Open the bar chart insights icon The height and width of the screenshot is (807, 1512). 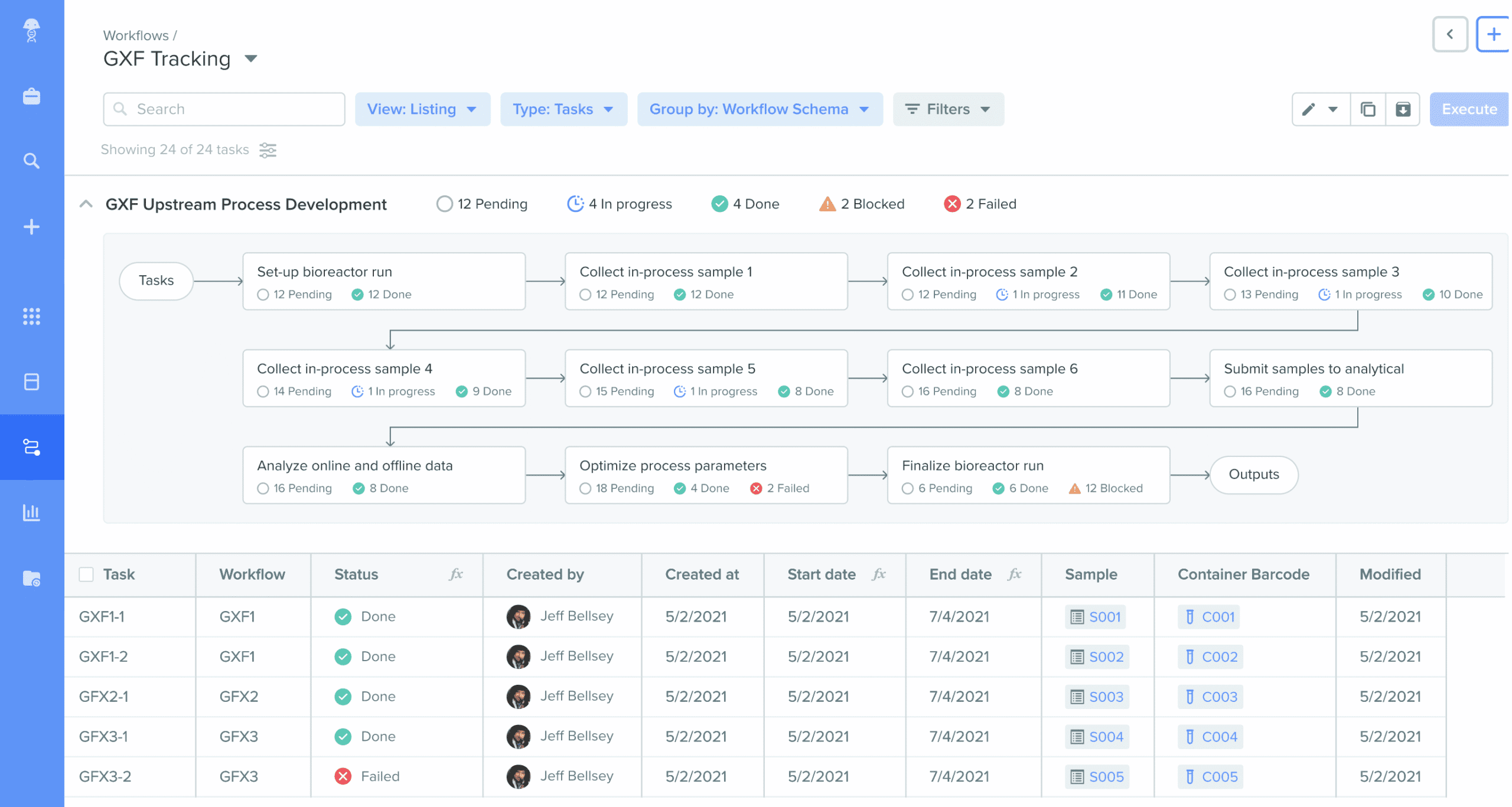(x=31, y=512)
